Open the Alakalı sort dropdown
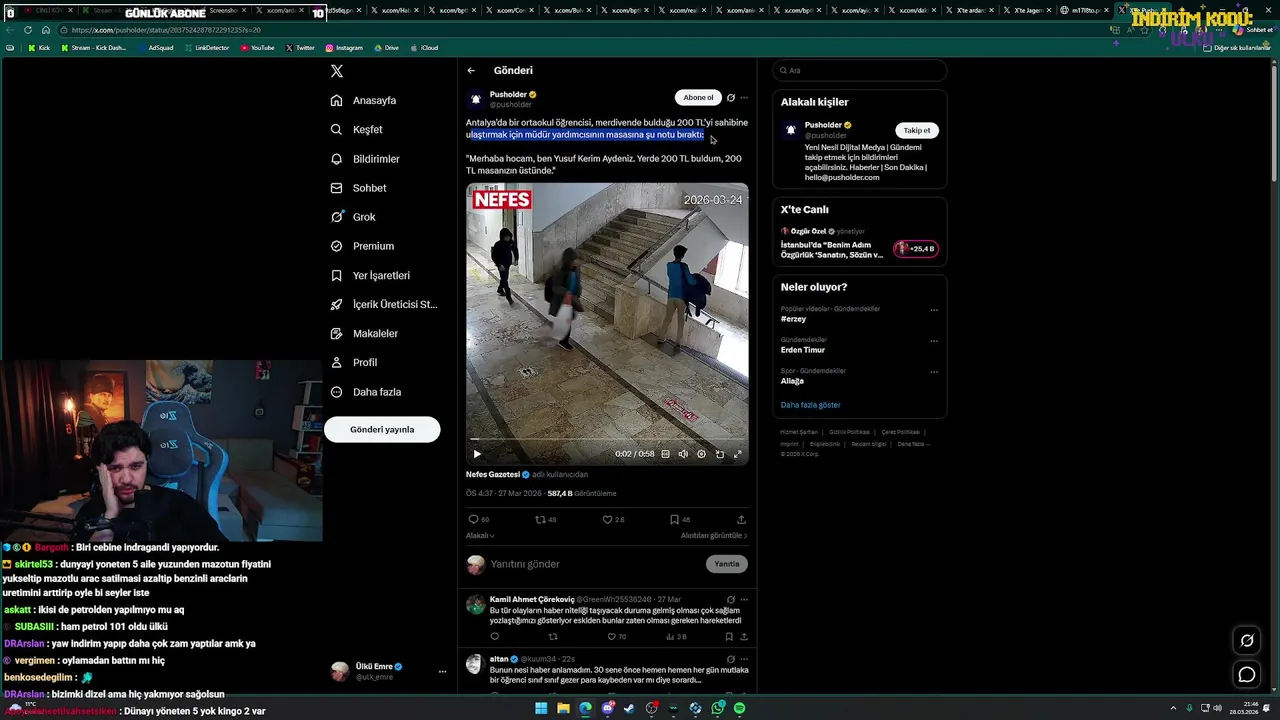 coord(480,536)
